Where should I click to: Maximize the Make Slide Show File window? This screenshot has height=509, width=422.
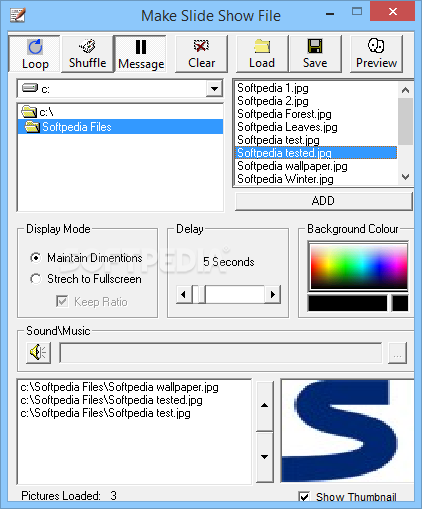pos(357,12)
